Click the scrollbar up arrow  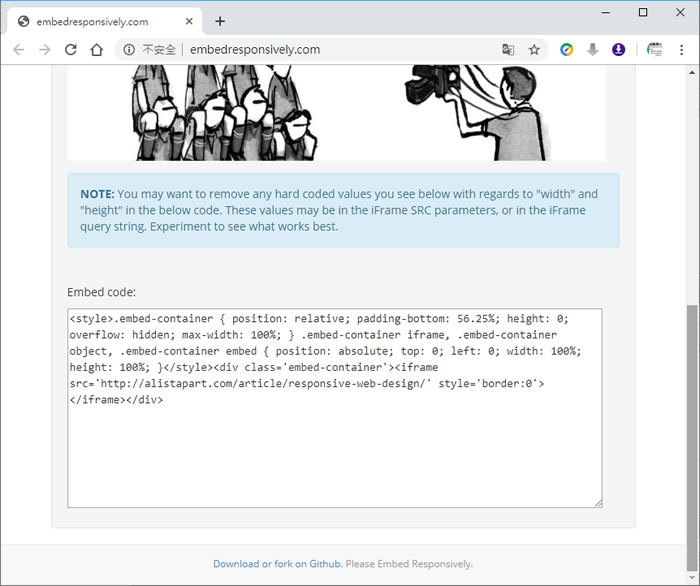[x=692, y=72]
